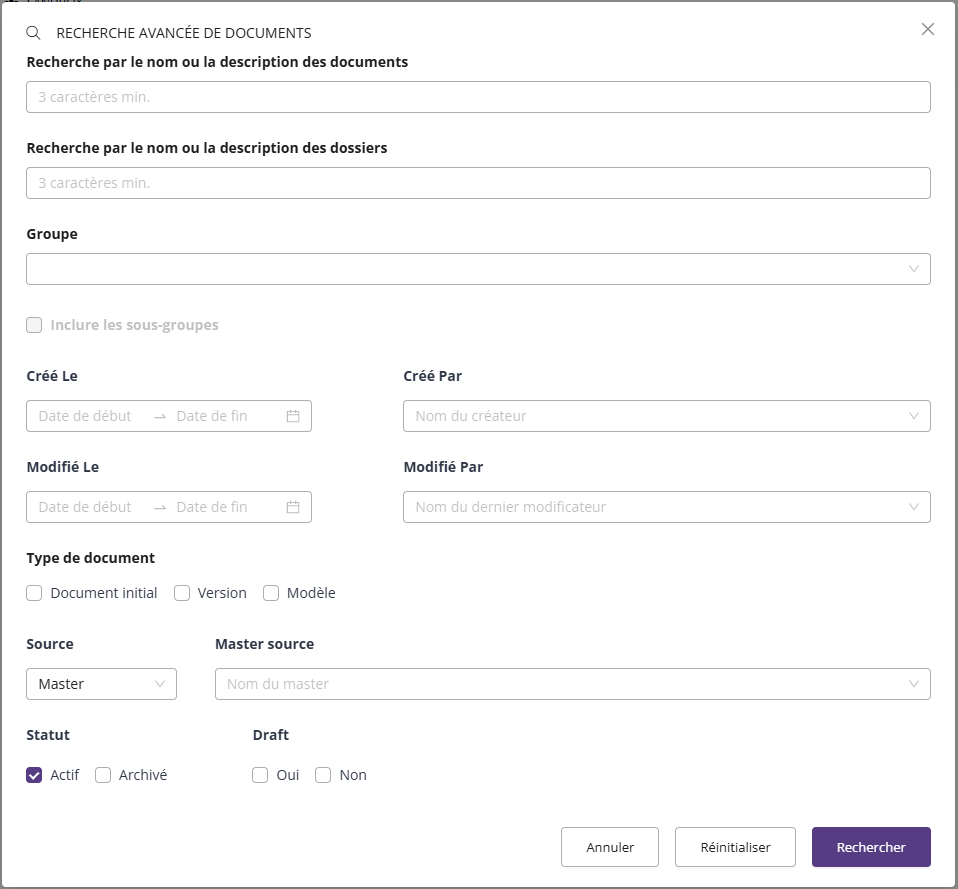The image size is (958, 889).
Task: Focus the document name search field
Action: (x=478, y=97)
